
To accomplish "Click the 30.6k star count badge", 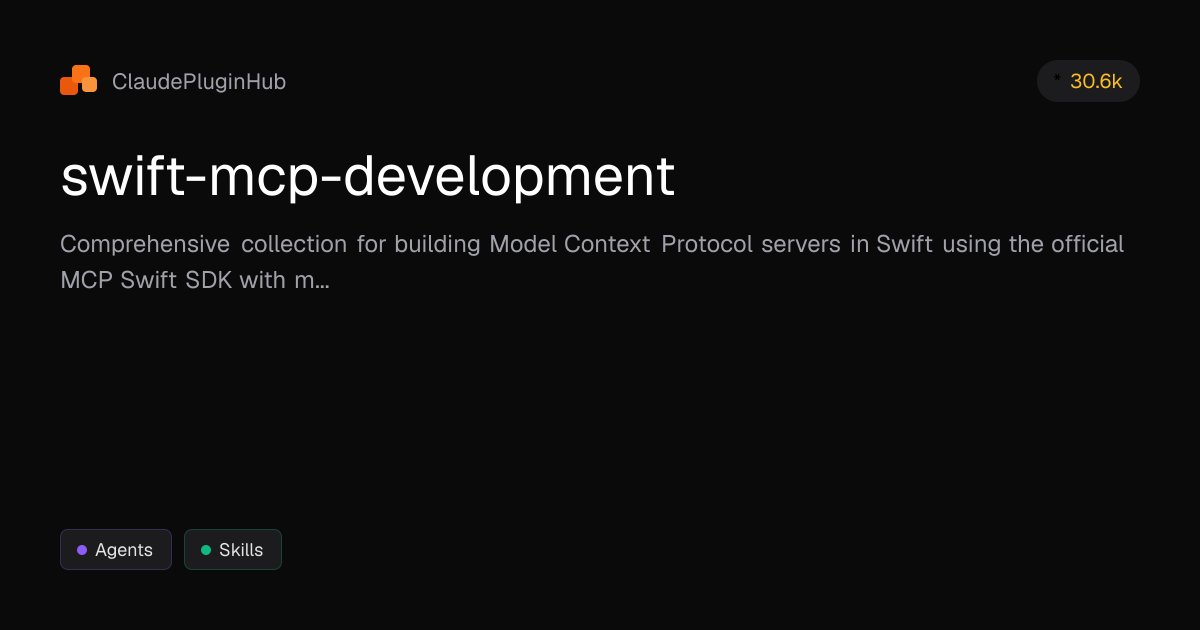I will click(x=1088, y=81).
